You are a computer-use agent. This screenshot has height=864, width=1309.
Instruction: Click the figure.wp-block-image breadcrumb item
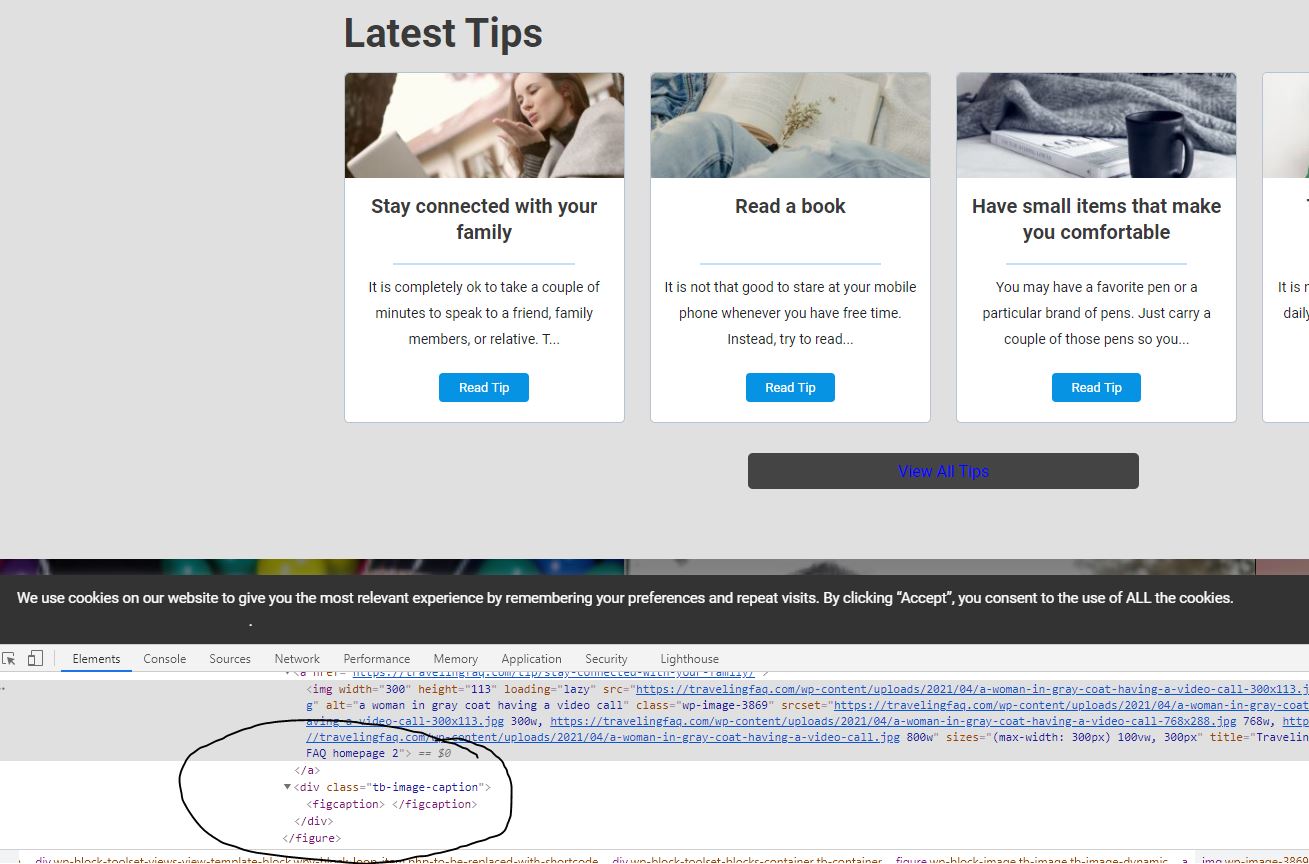tap(1032, 860)
